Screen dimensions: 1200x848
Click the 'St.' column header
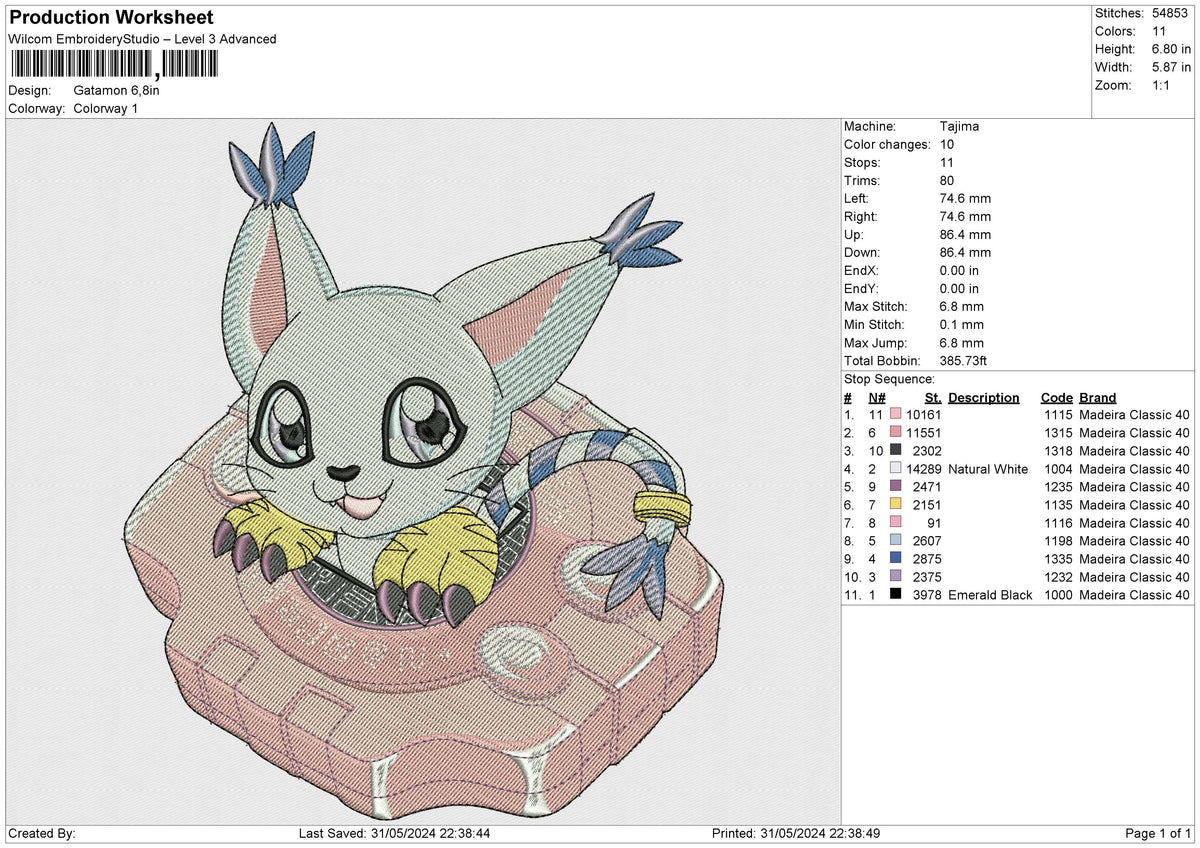point(932,397)
